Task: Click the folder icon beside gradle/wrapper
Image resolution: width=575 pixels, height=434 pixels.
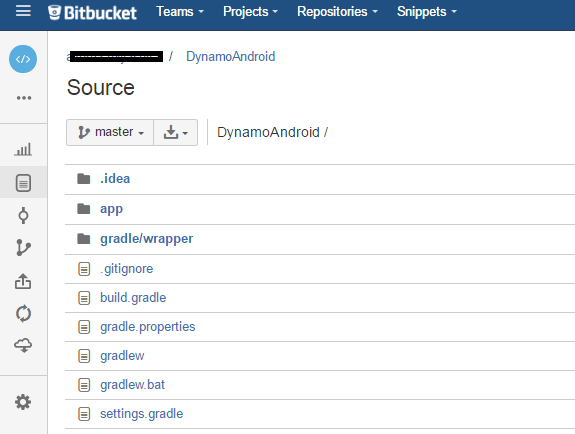Action: (x=84, y=239)
